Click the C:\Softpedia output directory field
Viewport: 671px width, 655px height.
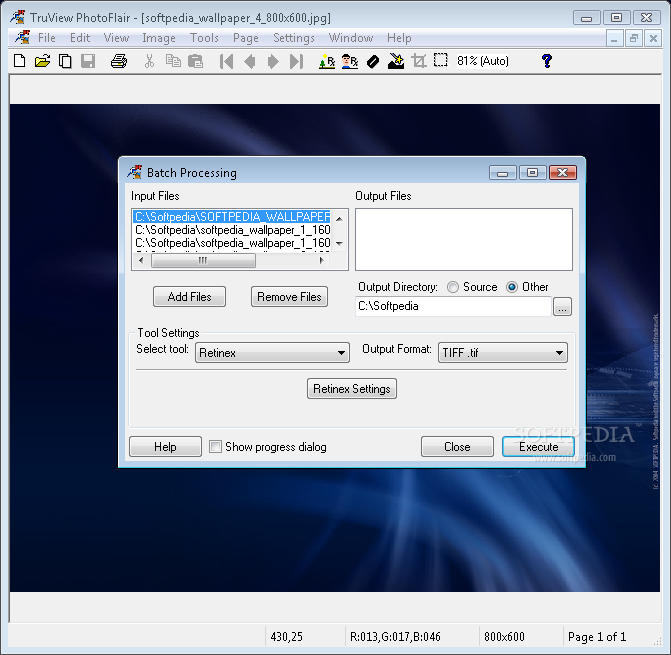[453, 306]
